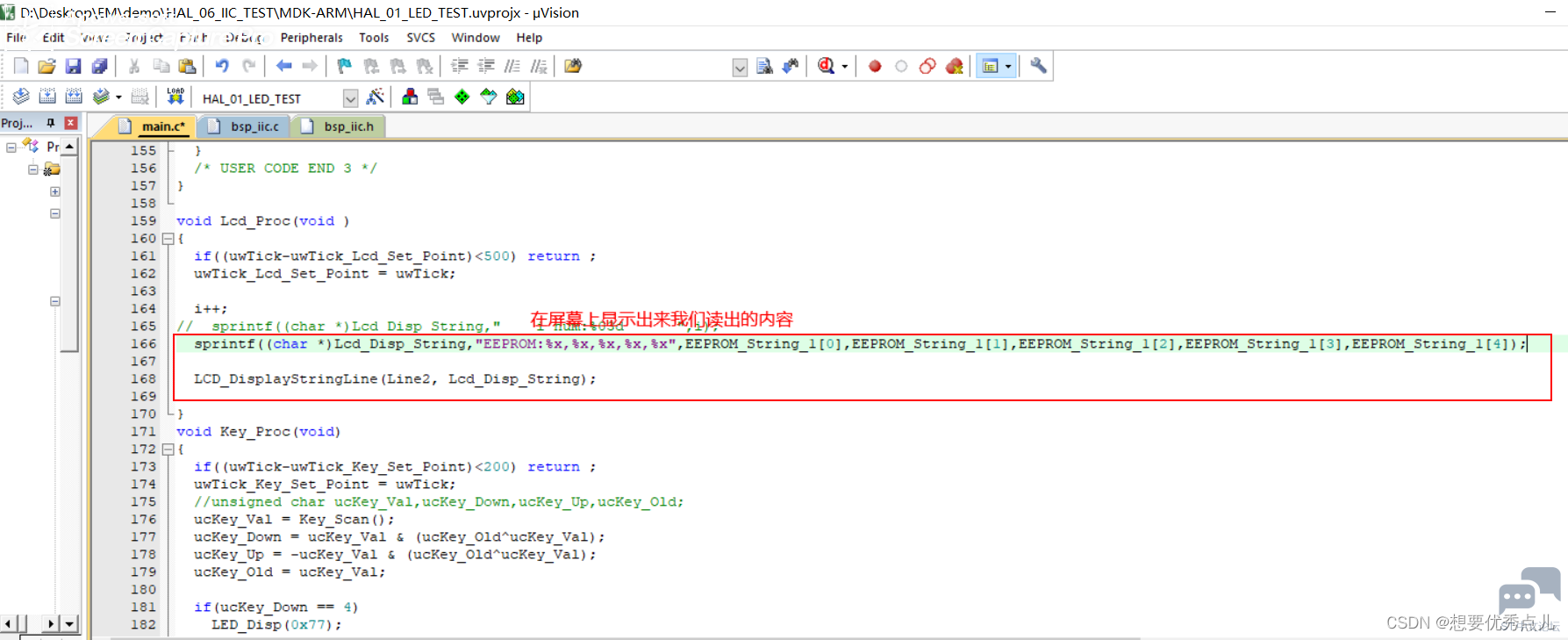The height and width of the screenshot is (640, 1568).
Task: Insert breakpoint red circle icon
Action: (875, 66)
